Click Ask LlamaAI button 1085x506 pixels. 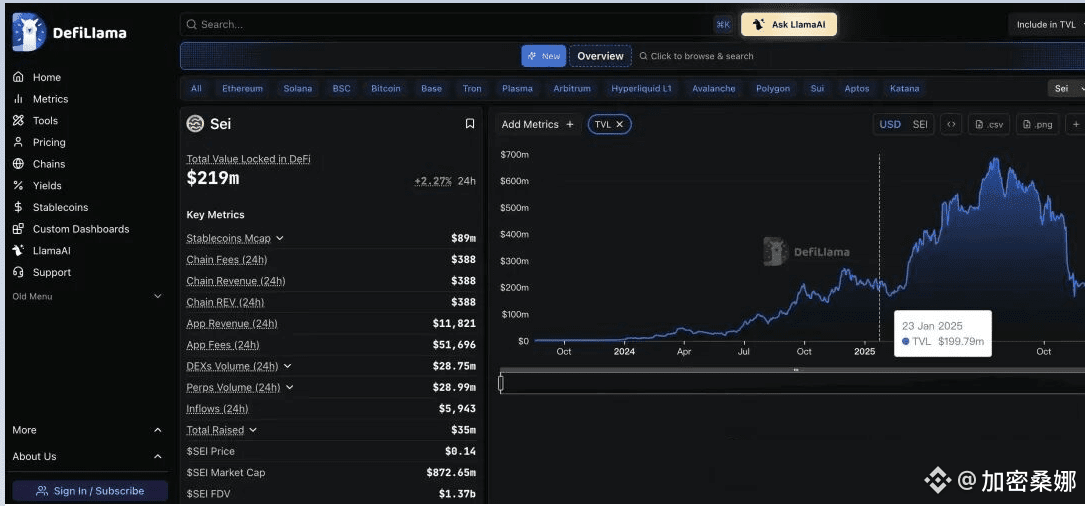pos(789,24)
